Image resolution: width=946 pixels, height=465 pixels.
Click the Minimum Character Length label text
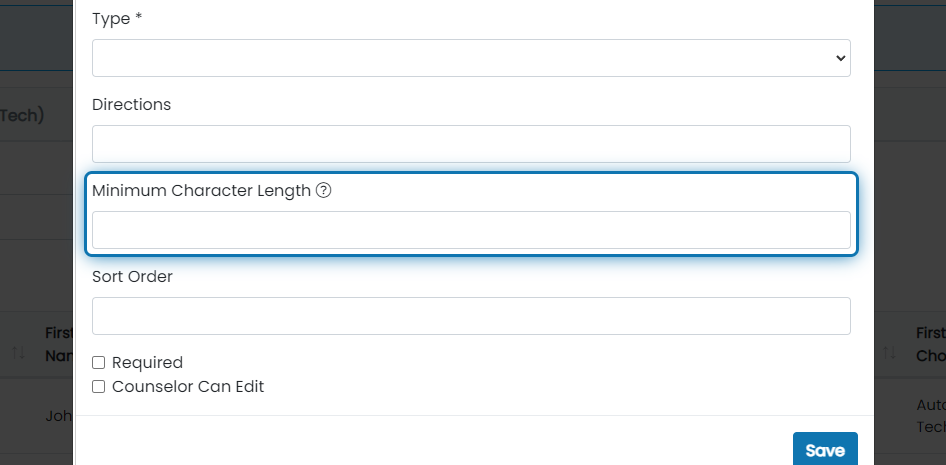pyautogui.click(x=202, y=191)
